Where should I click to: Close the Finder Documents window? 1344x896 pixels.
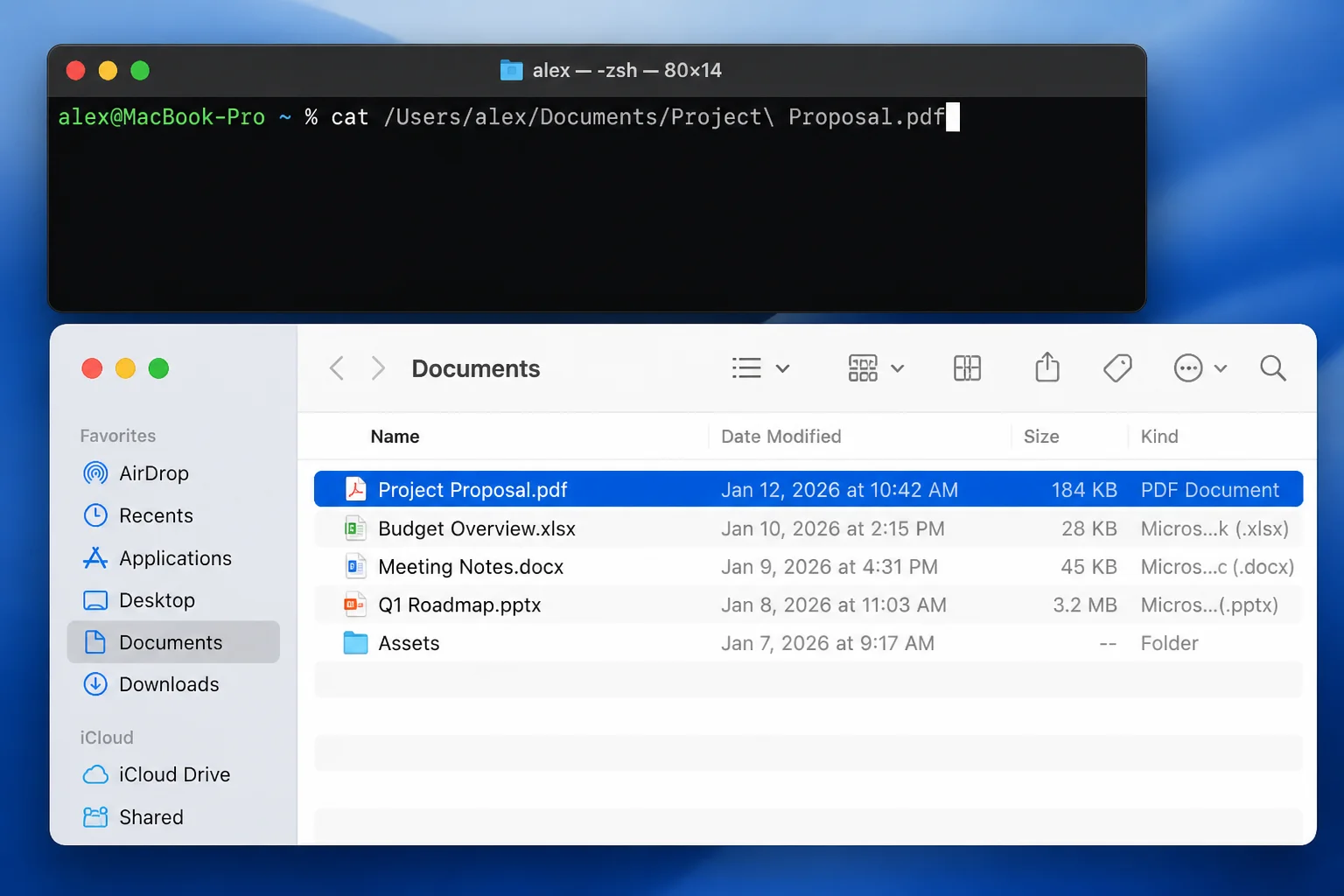click(92, 368)
